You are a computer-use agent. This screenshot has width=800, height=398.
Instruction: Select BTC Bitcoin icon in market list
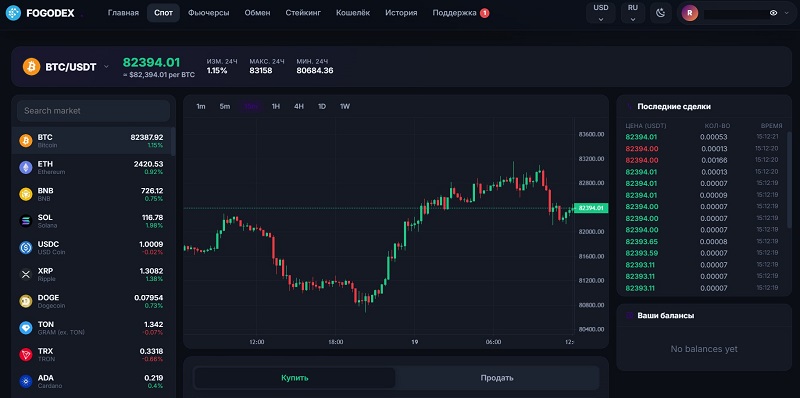pos(26,141)
